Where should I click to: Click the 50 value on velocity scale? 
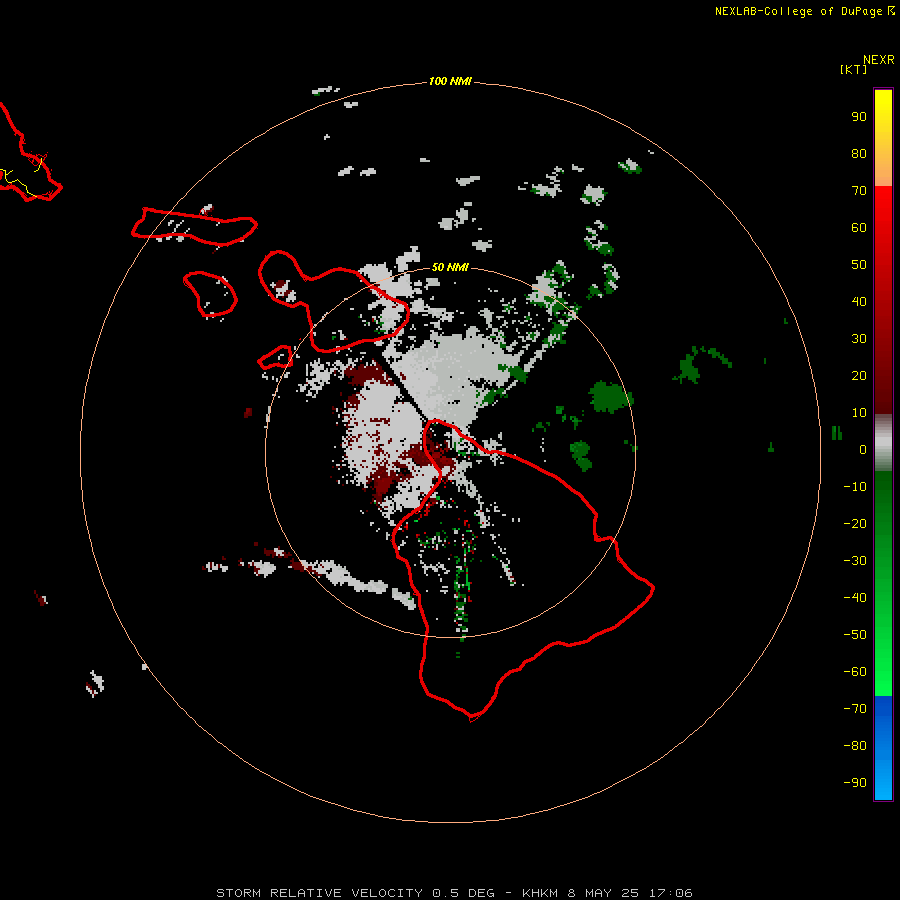pos(859,265)
